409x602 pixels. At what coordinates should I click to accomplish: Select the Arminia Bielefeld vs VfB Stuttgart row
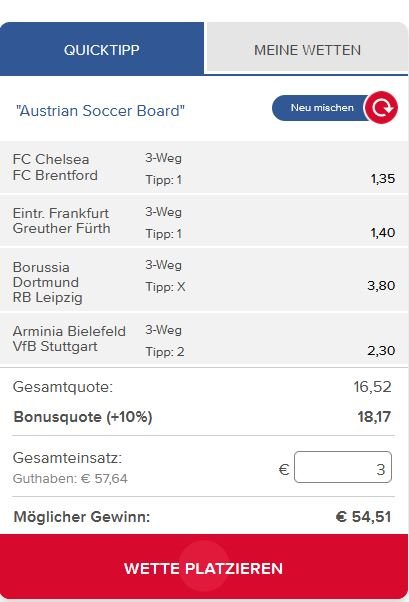click(204, 339)
